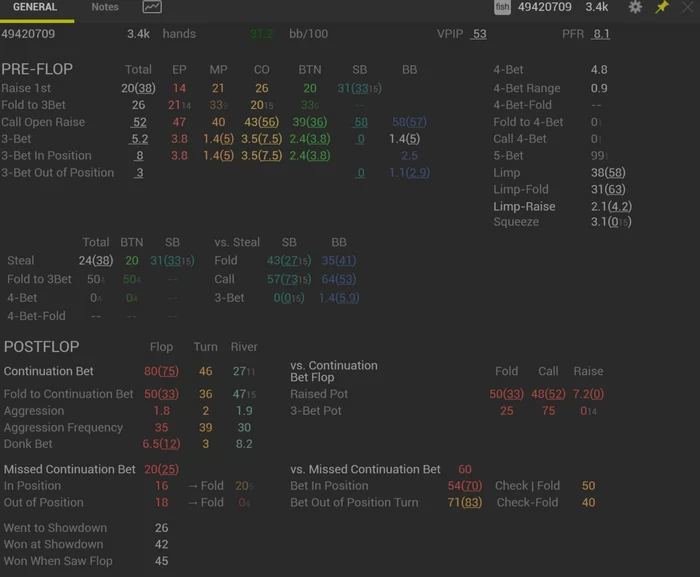Screen dimensions: 700x577
Task: Close the popup with X icon
Action: (688, 7)
